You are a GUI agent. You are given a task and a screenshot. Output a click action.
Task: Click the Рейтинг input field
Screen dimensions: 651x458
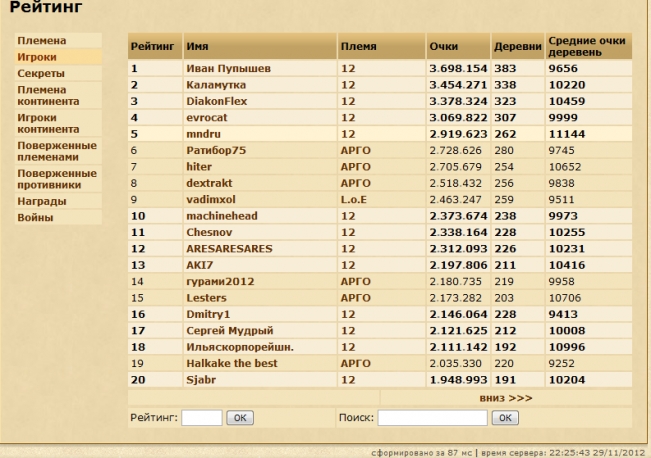(202, 418)
